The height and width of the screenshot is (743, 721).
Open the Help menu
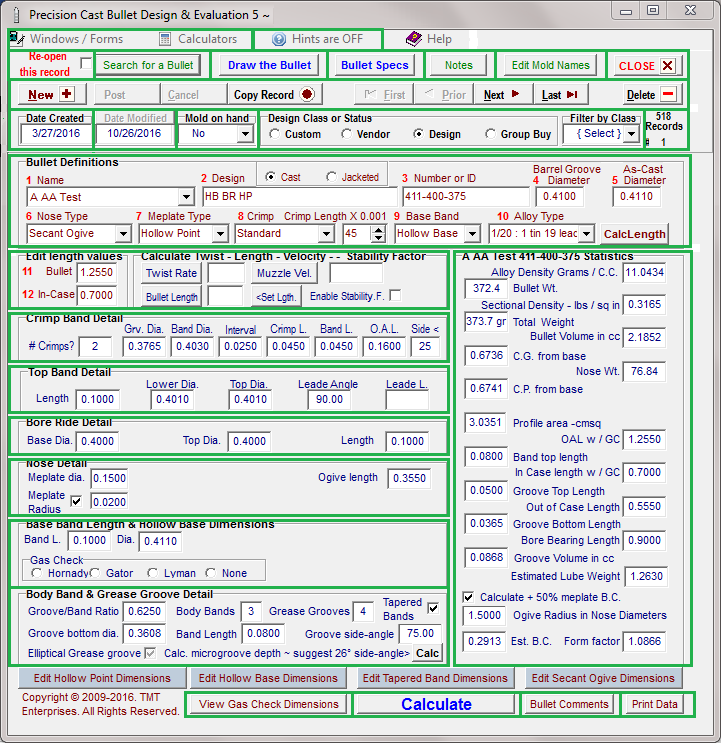click(x=429, y=39)
